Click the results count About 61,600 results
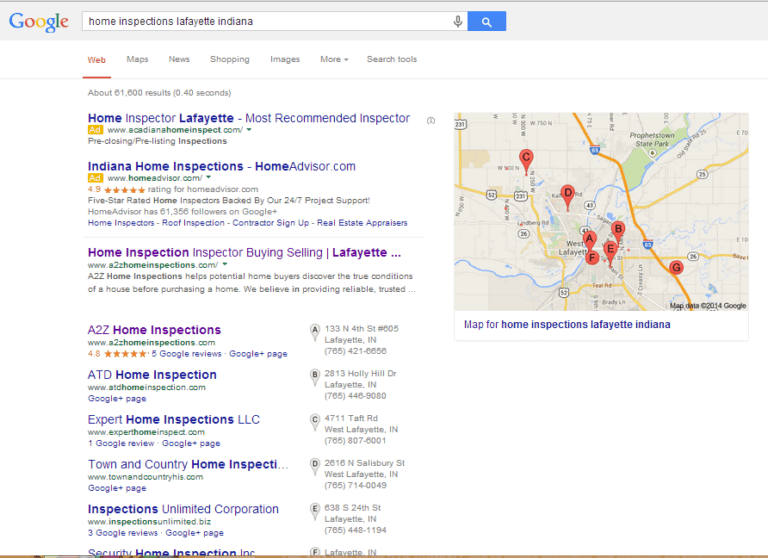Screen dimensions: 768x558 (159, 93)
